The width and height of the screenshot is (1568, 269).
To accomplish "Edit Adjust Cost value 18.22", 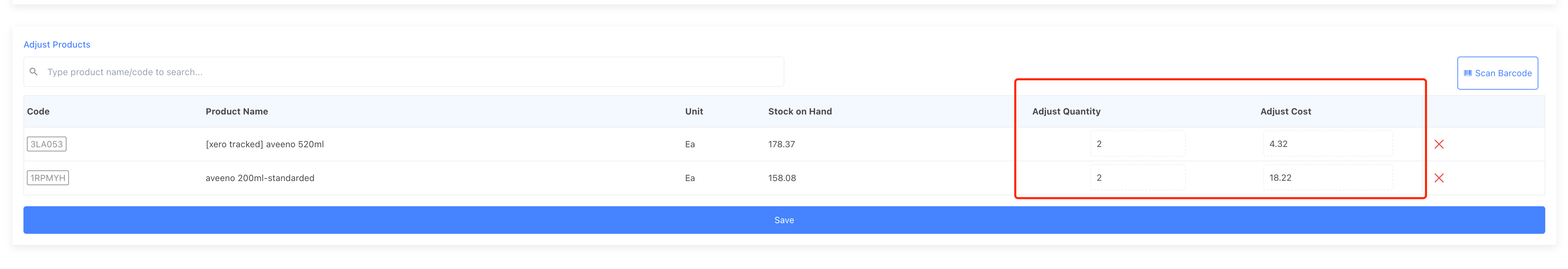I will point(1327,178).
